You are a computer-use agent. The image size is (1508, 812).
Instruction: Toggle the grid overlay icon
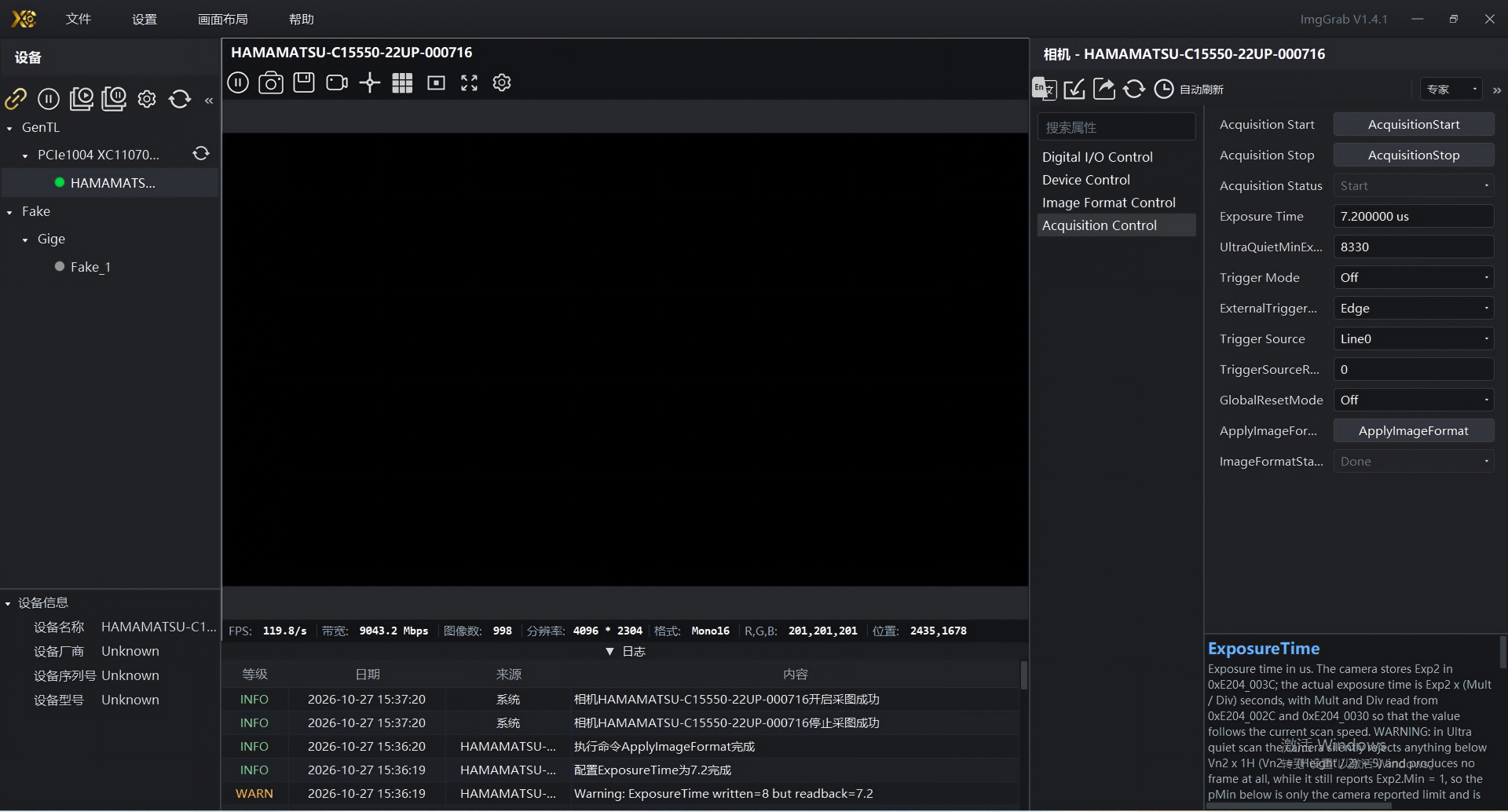[x=402, y=82]
